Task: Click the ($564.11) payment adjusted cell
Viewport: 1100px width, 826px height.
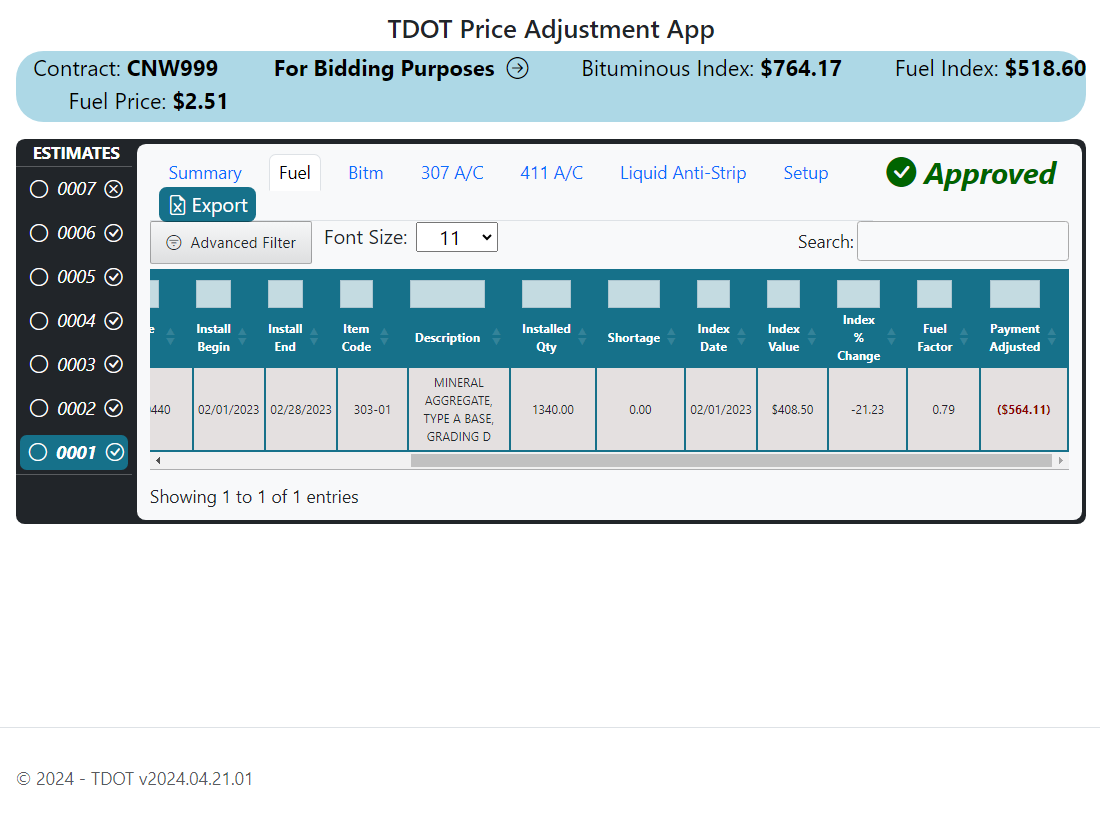Action: tap(1024, 409)
